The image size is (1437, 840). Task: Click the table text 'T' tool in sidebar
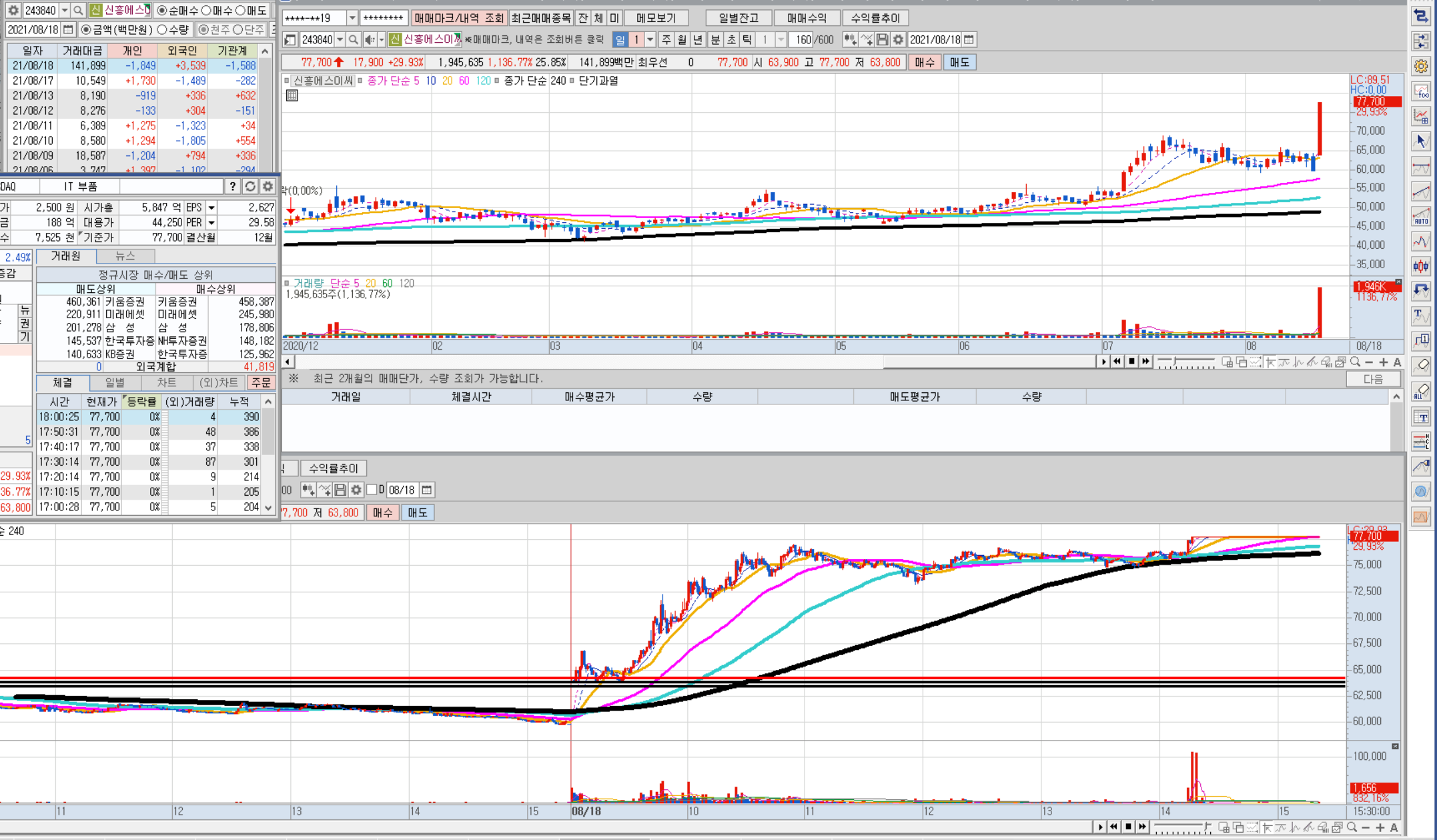pyautogui.click(x=1421, y=417)
